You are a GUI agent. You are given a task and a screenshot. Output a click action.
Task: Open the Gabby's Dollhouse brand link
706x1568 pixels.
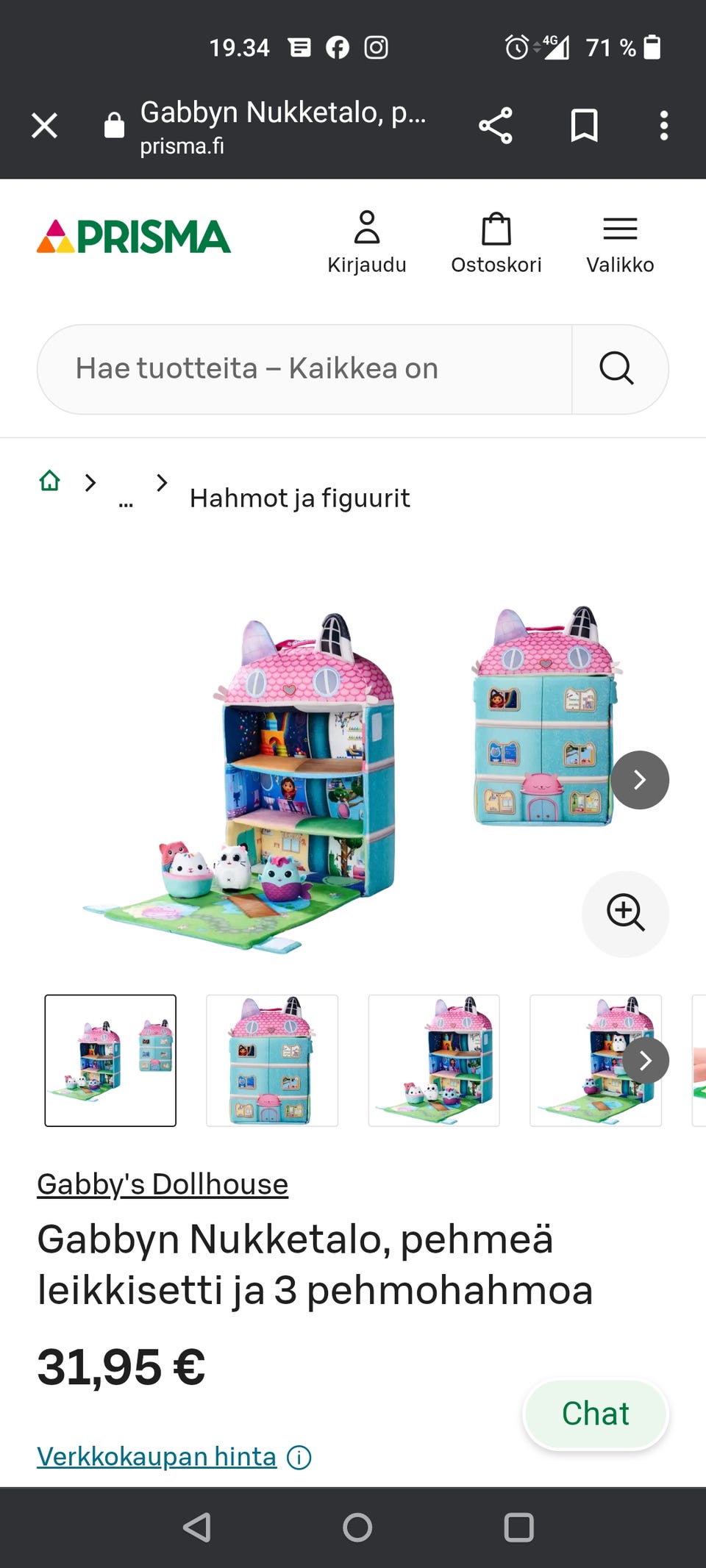tap(163, 1184)
